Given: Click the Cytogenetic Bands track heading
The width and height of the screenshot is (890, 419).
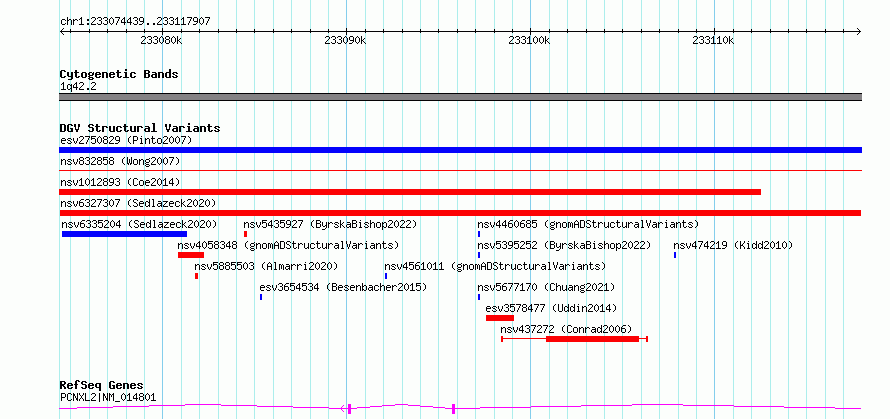Looking at the screenshot, I should click(x=119, y=74).
